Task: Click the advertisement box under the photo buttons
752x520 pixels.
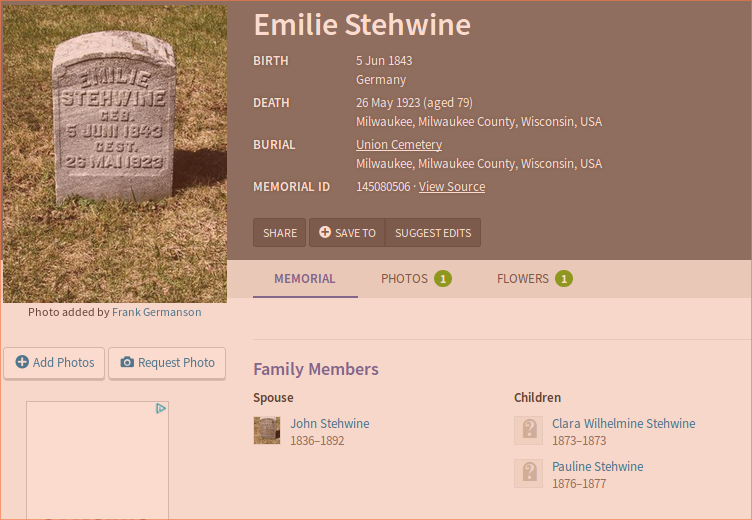Action: pyautogui.click(x=97, y=461)
